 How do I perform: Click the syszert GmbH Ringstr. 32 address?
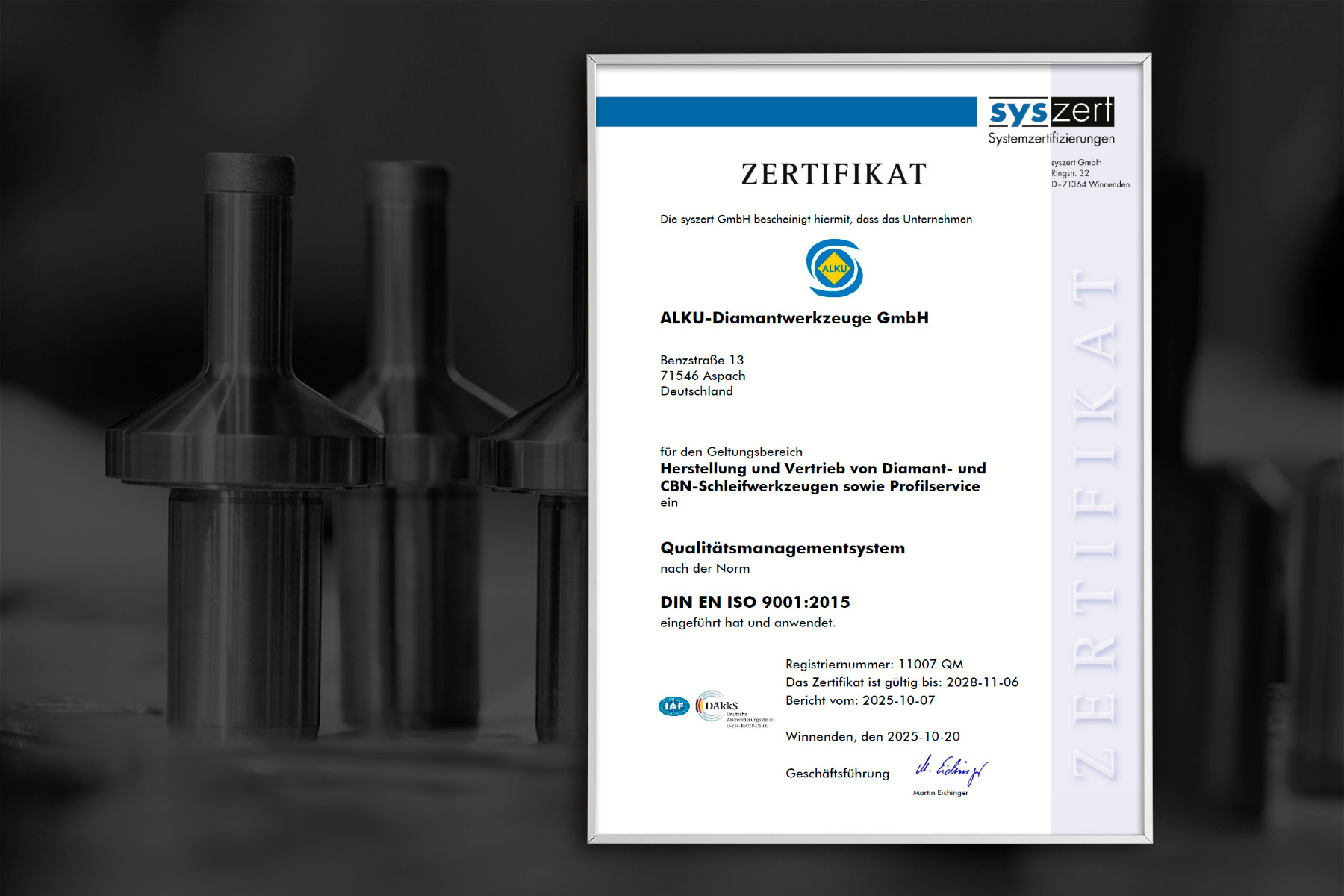click(1089, 173)
